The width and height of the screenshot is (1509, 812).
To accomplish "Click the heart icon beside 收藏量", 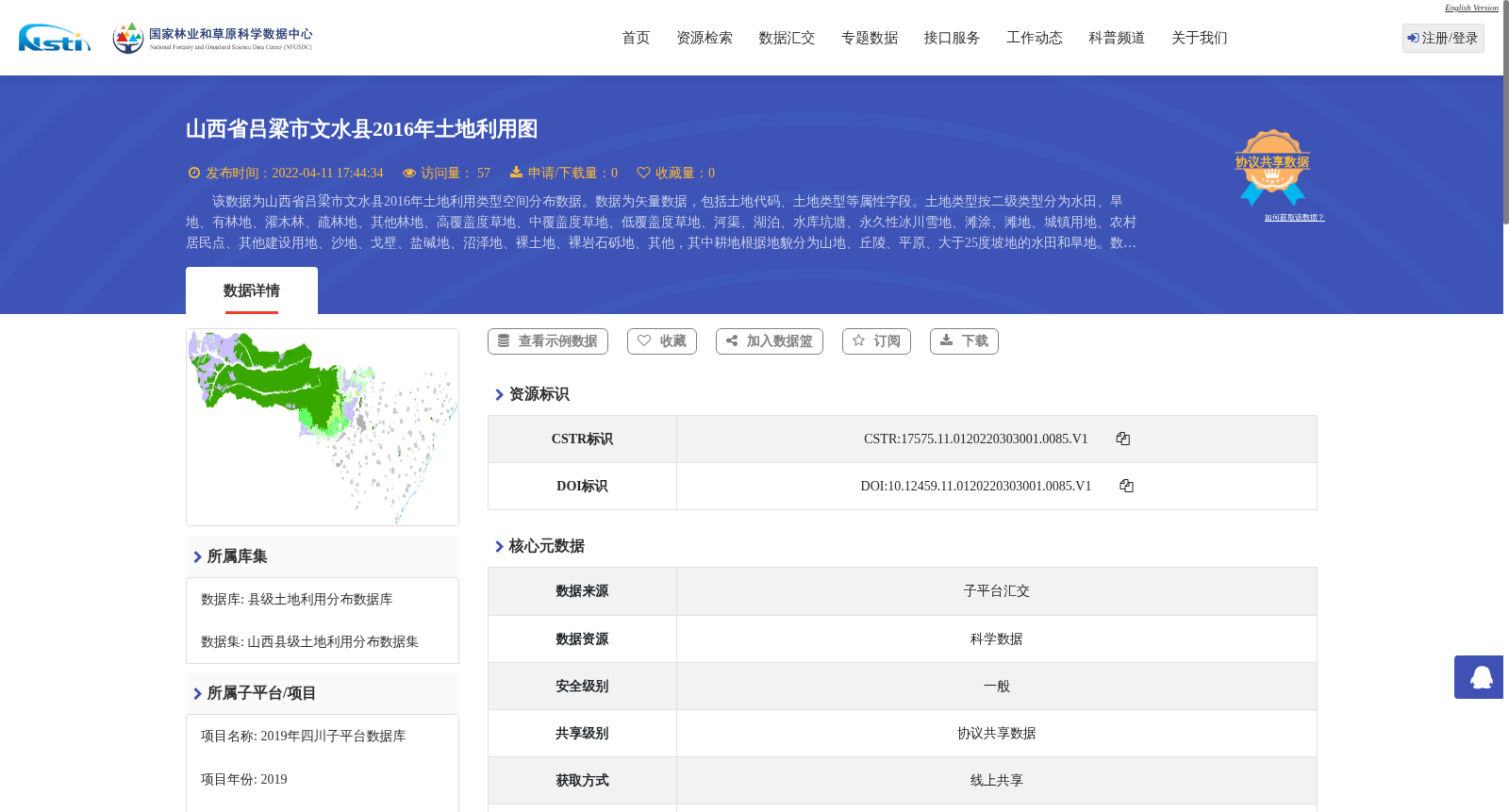I will pyautogui.click(x=643, y=173).
